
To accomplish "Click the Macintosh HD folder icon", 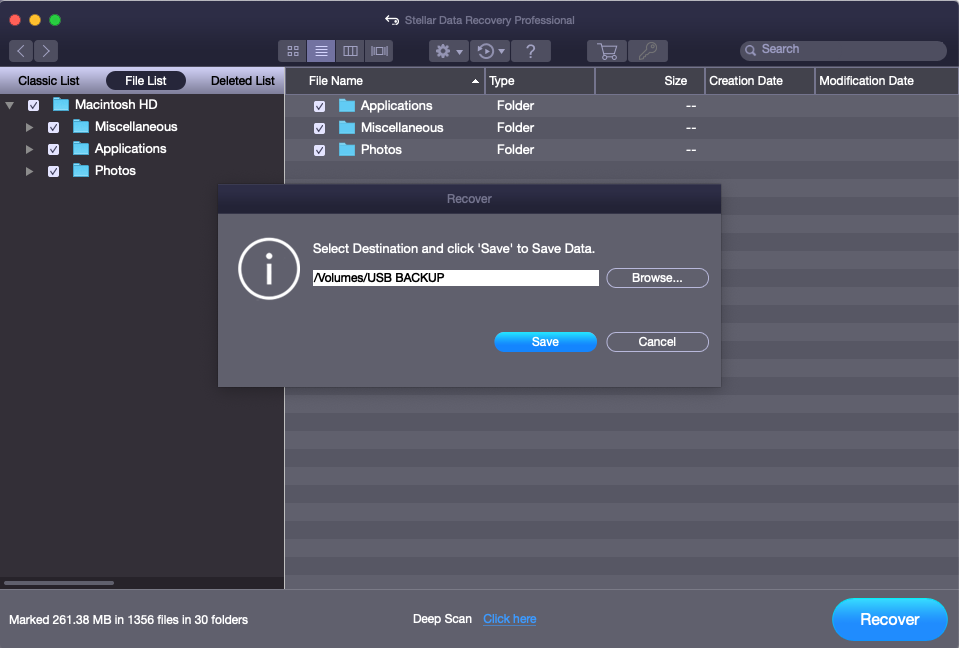I will [x=61, y=104].
